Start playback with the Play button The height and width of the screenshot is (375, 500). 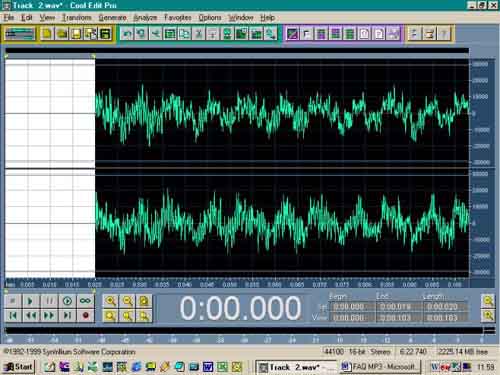pos(31,301)
